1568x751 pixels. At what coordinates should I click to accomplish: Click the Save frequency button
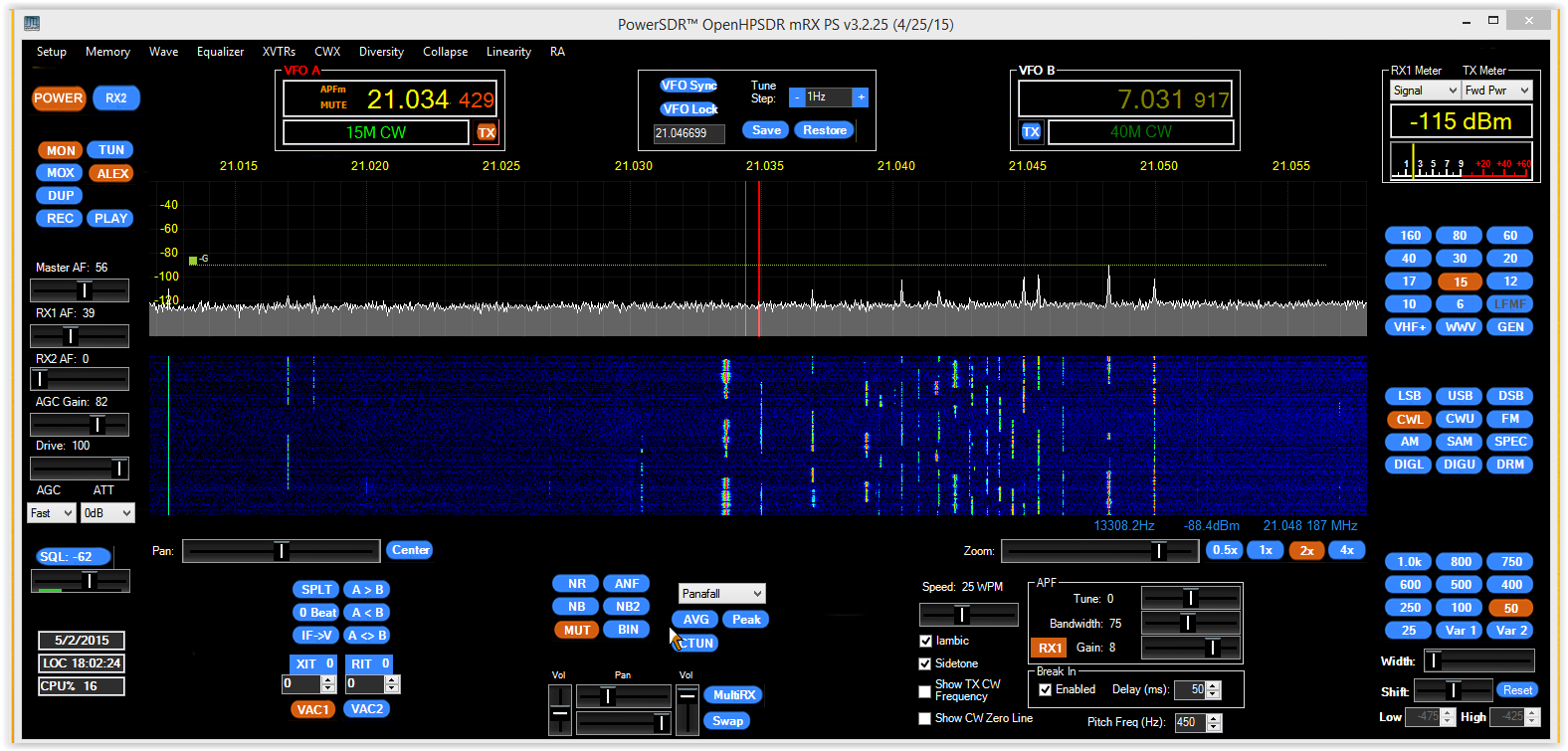pos(766,130)
